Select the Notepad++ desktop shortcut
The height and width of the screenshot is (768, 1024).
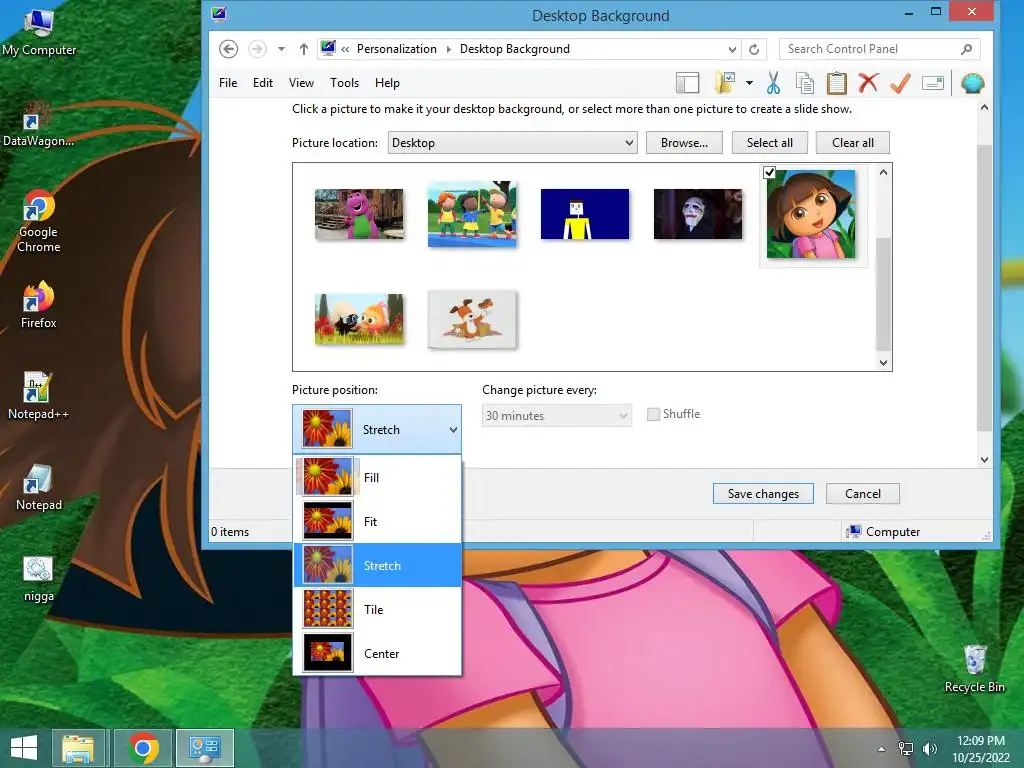pyautogui.click(x=38, y=395)
